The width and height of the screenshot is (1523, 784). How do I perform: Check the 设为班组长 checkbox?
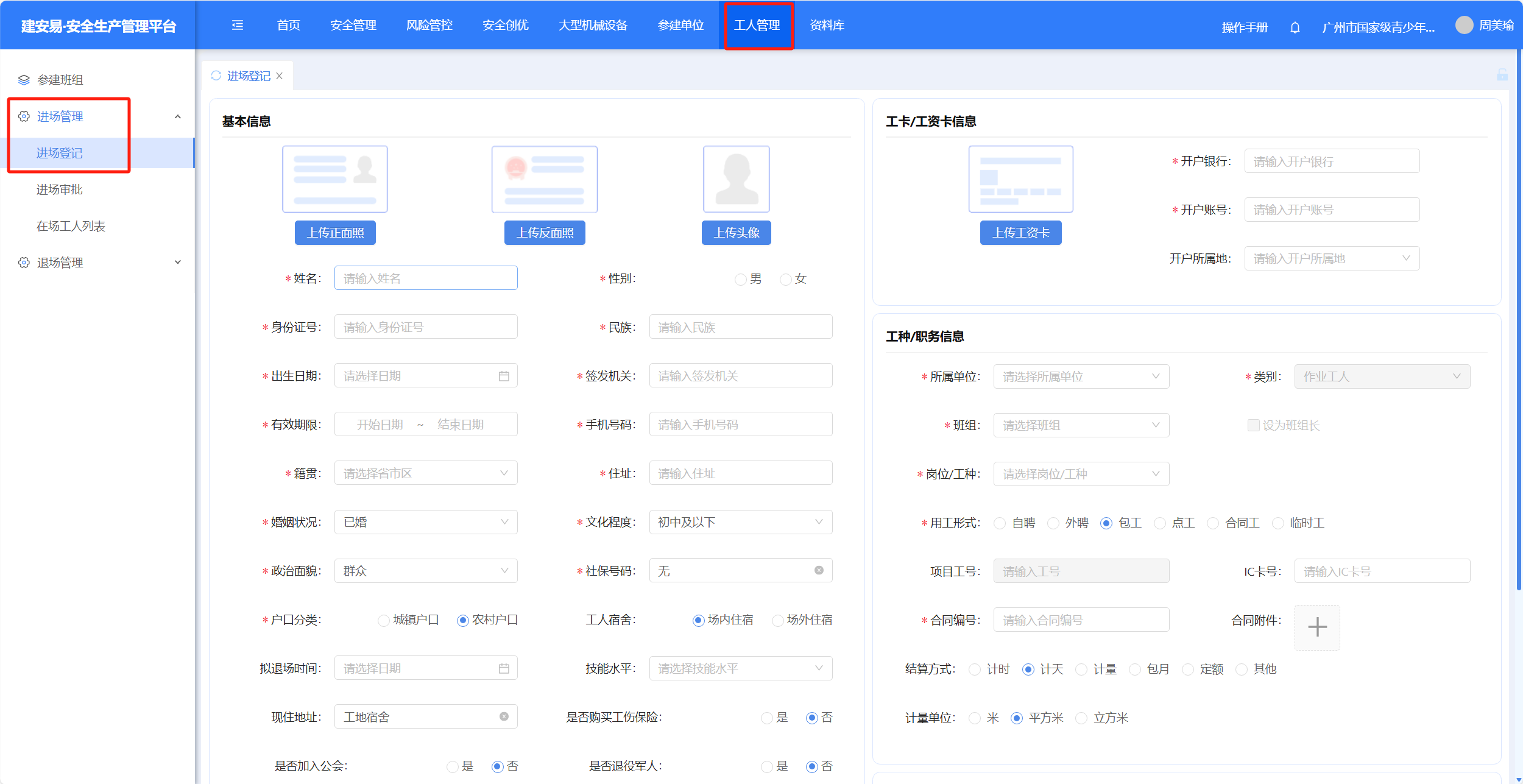point(1254,425)
